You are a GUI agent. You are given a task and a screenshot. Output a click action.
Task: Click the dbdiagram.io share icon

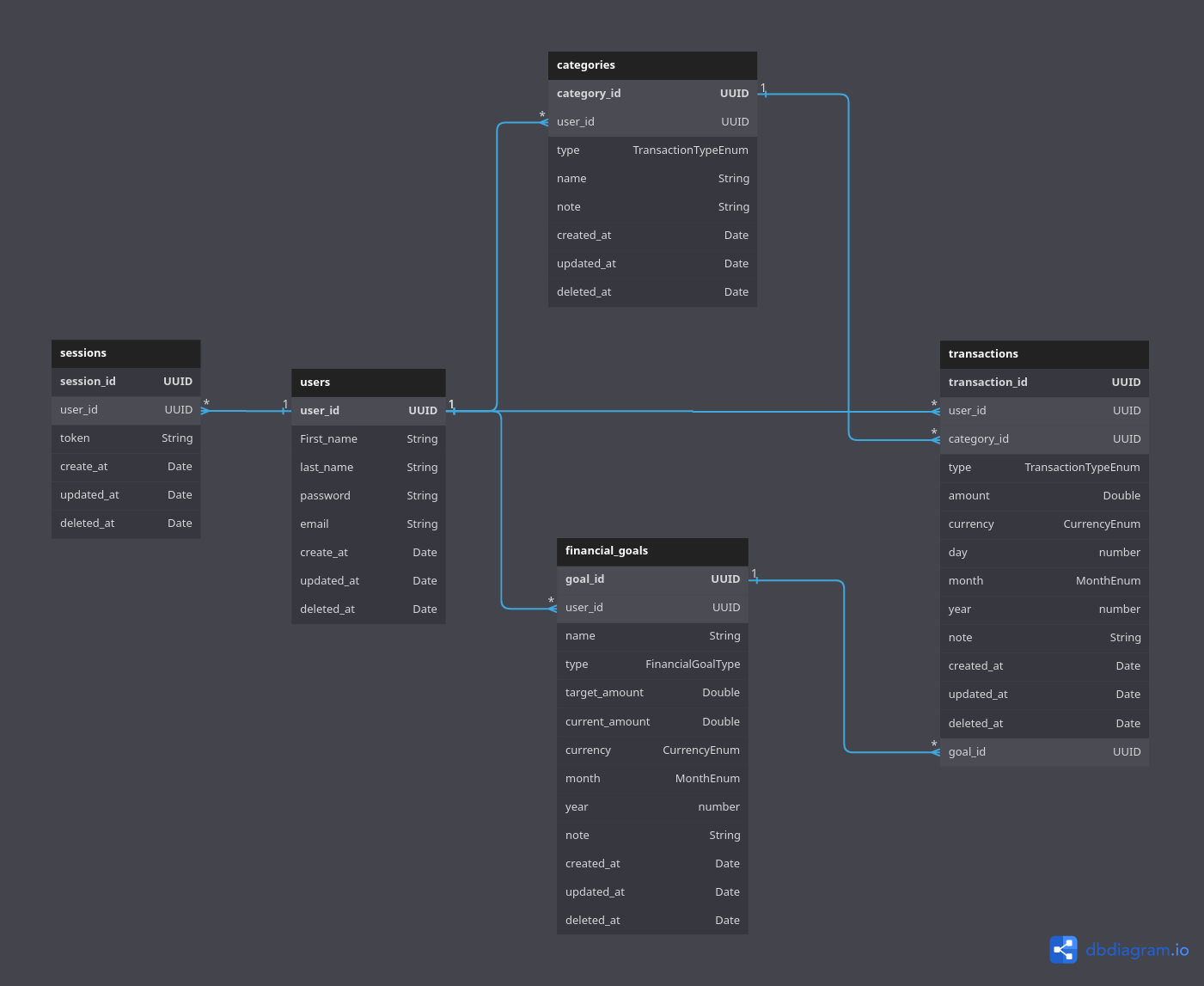coord(1063,950)
